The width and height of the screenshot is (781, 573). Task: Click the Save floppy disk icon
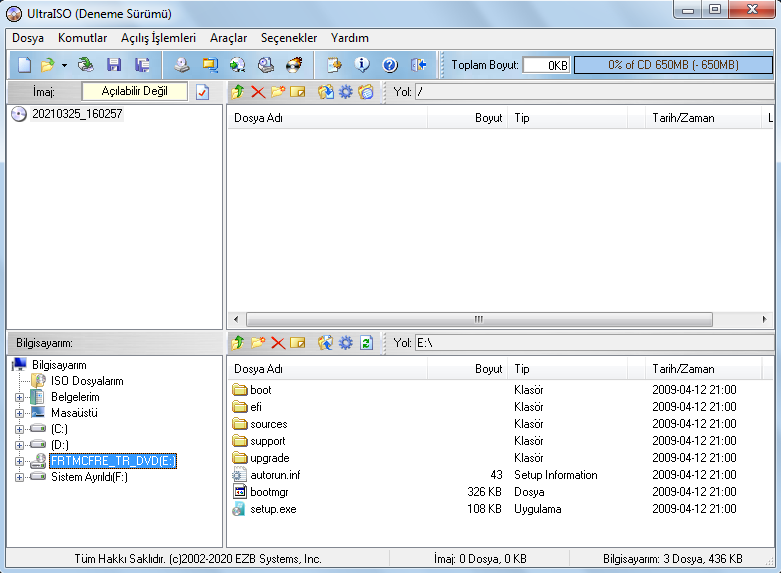114,65
